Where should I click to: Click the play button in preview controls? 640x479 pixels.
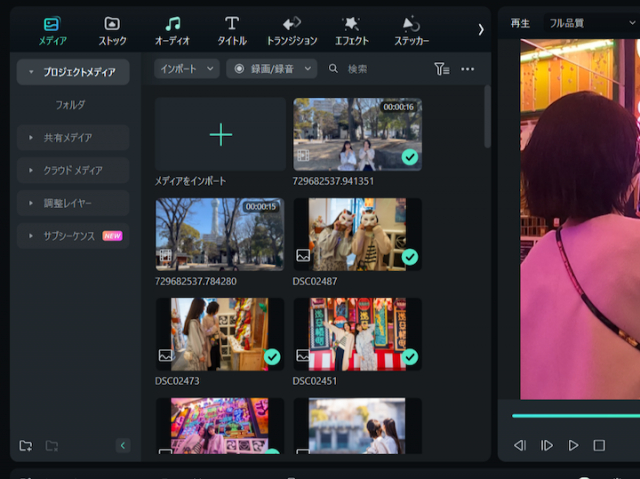click(573, 445)
